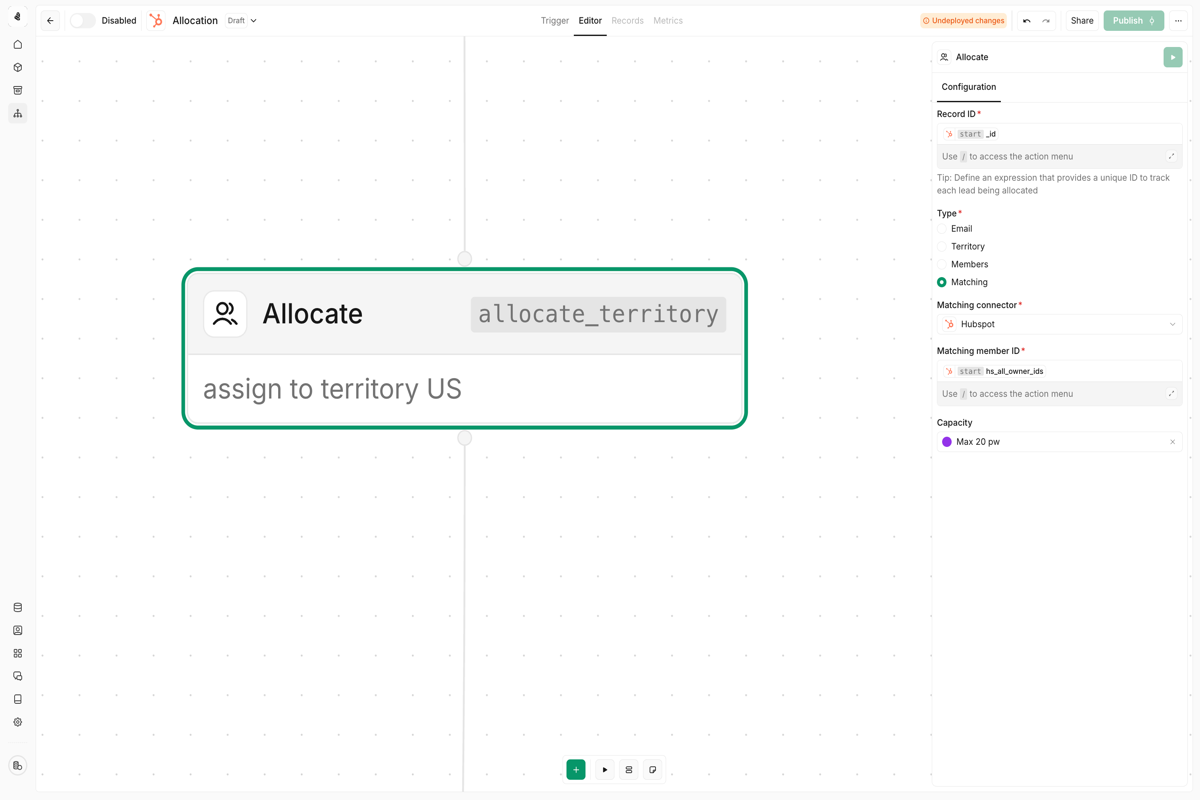Run workflow using bottom play button
Screen dimensions: 1200x800
(x=605, y=769)
